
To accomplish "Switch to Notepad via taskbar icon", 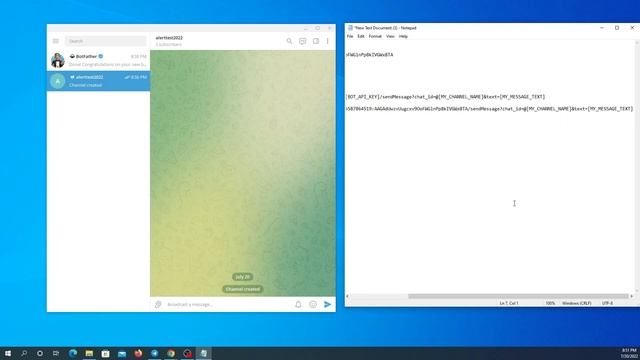I will (204, 353).
